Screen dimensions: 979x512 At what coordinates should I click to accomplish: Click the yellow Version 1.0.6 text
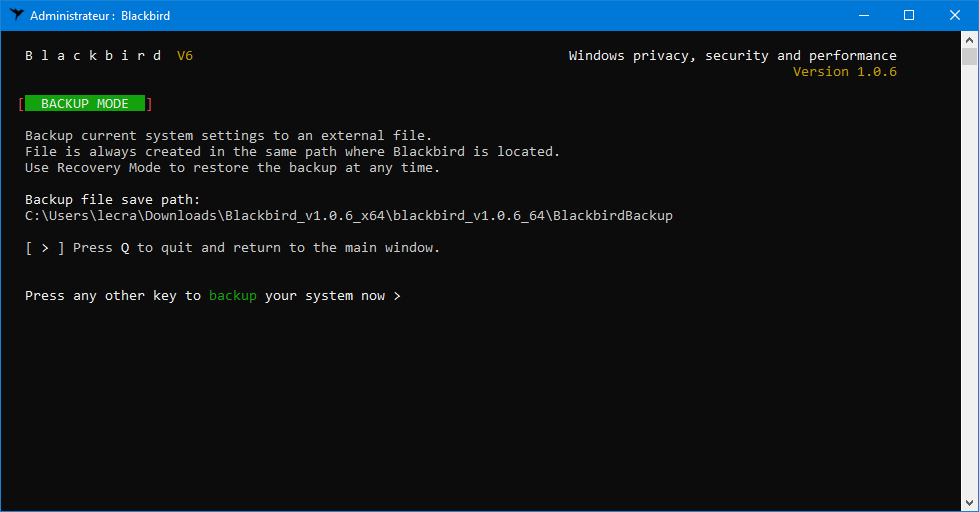point(845,72)
